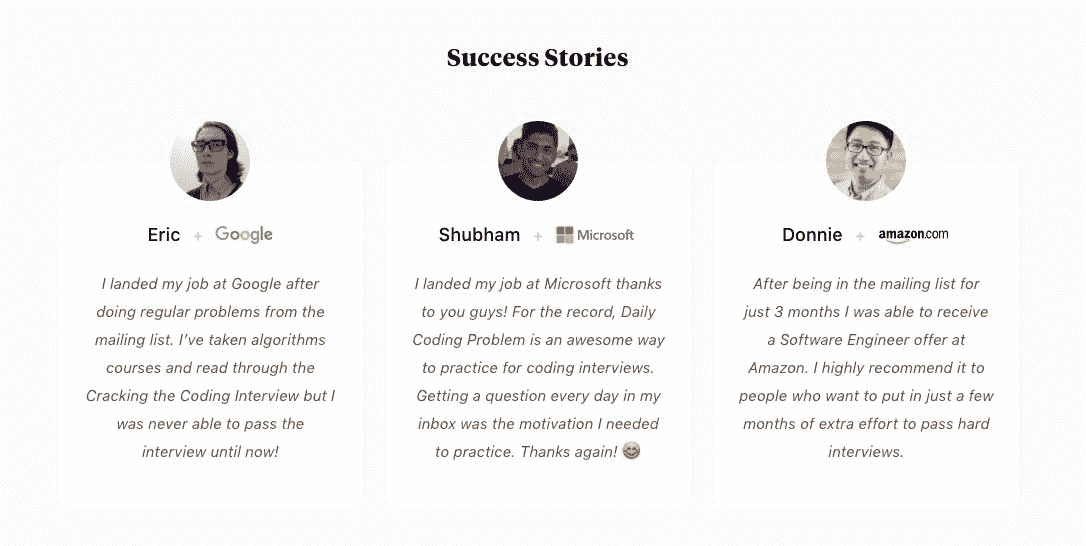This screenshot has width=1086, height=546.
Task: Select the name Donnie
Action: click(x=812, y=235)
